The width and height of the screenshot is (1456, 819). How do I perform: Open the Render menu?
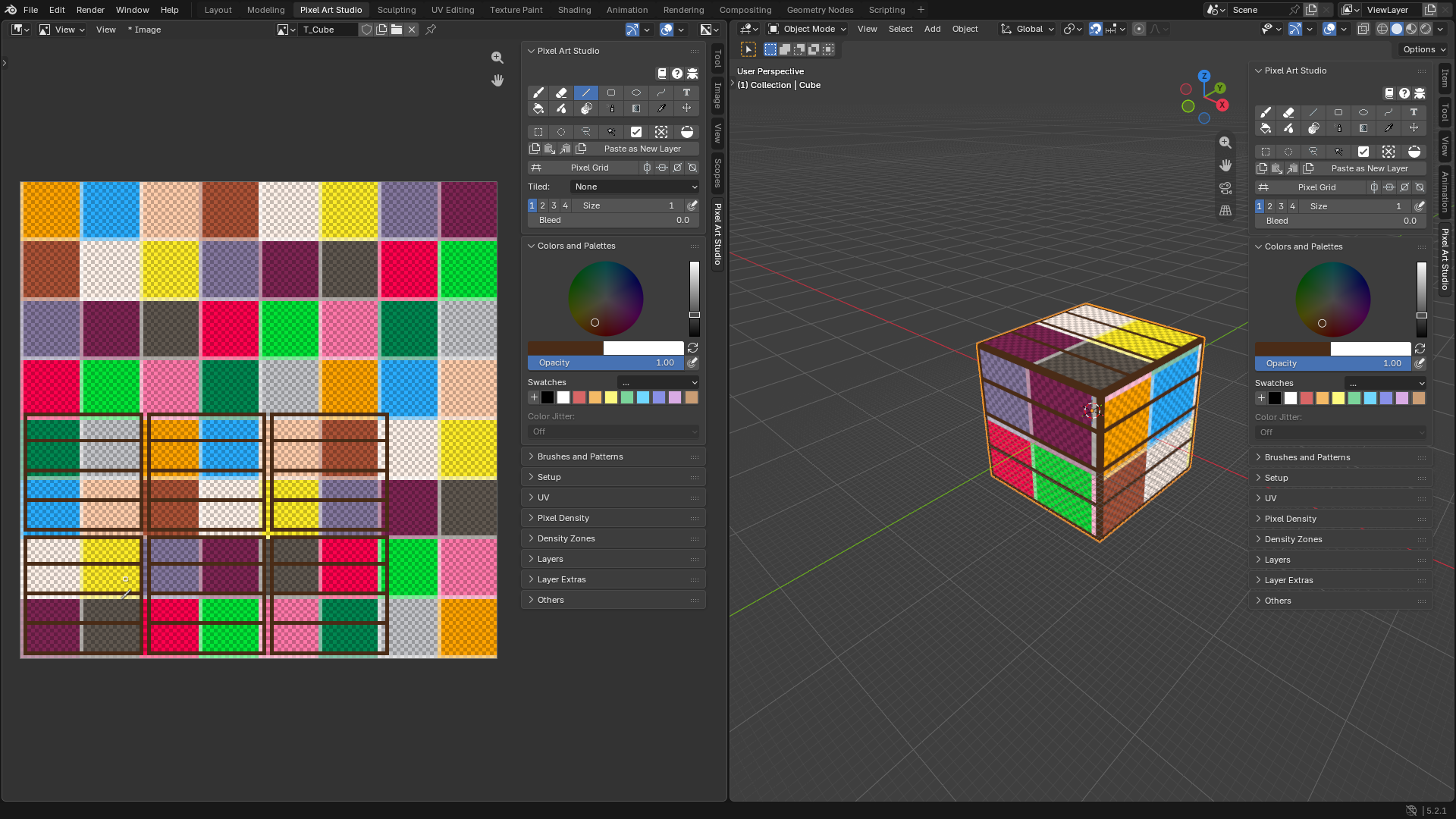tap(90, 10)
